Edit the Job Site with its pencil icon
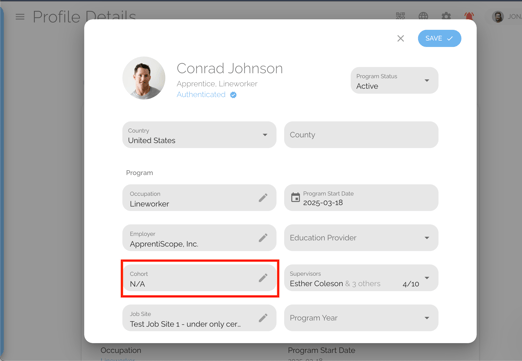This screenshot has width=522, height=361. click(x=263, y=318)
